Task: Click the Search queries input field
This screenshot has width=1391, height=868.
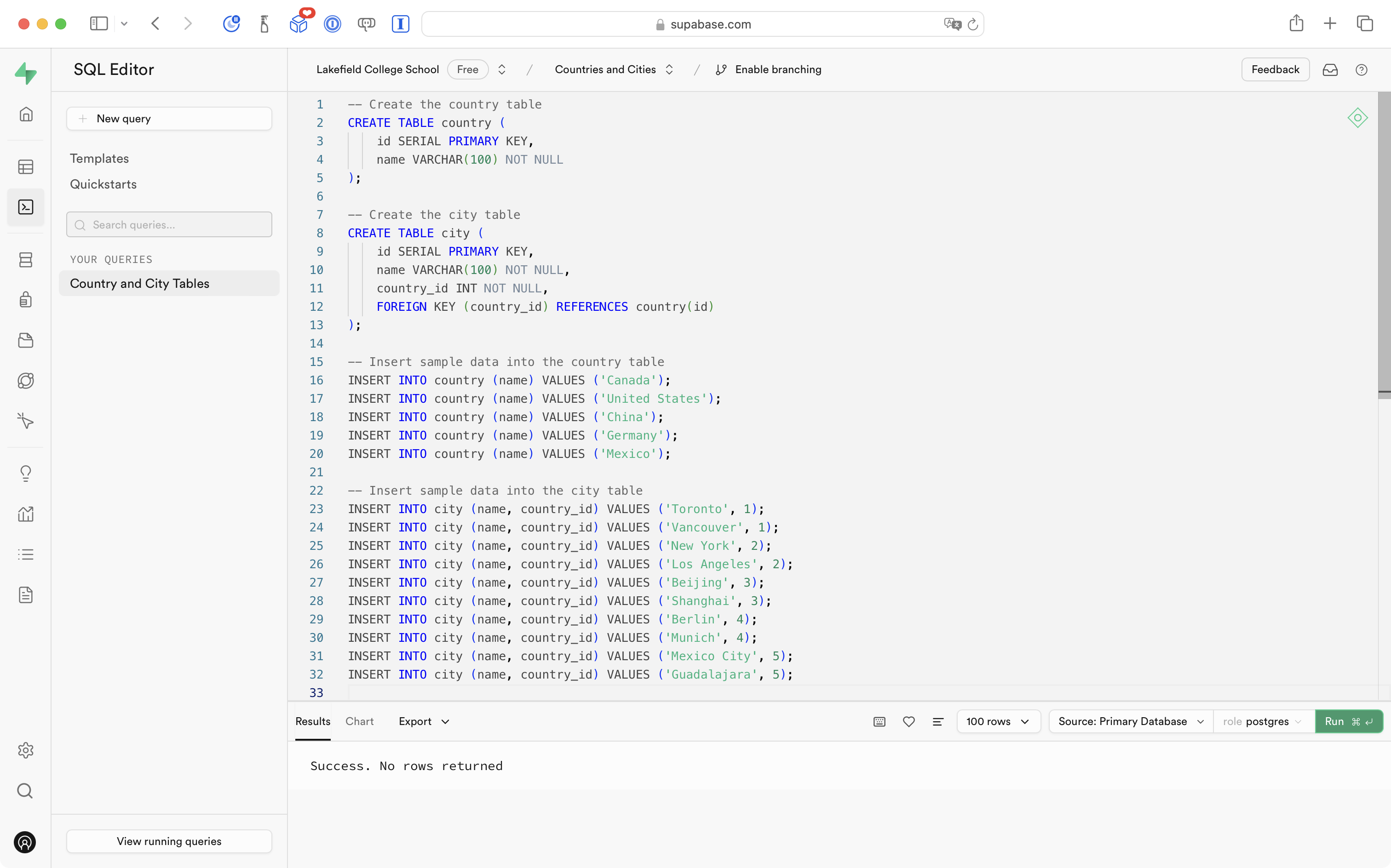Action: [x=169, y=224]
